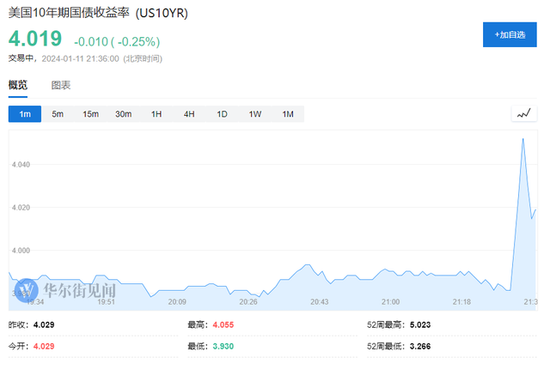This screenshot has height=376, width=550.
Task: Click the 昨收 value 4.029
Action: click(x=44, y=325)
